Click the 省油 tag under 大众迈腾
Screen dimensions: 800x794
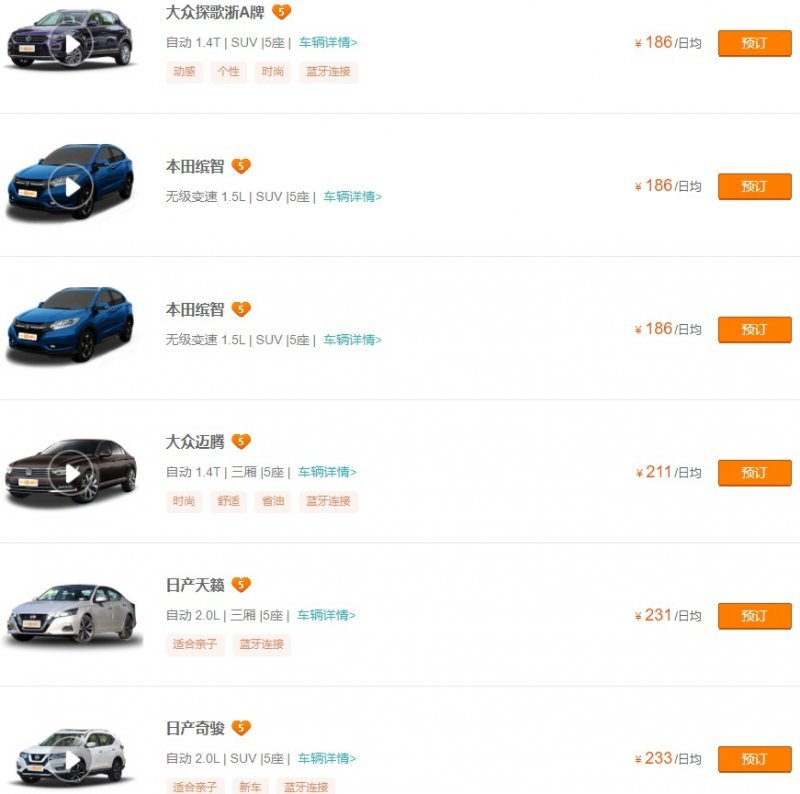[x=273, y=501]
